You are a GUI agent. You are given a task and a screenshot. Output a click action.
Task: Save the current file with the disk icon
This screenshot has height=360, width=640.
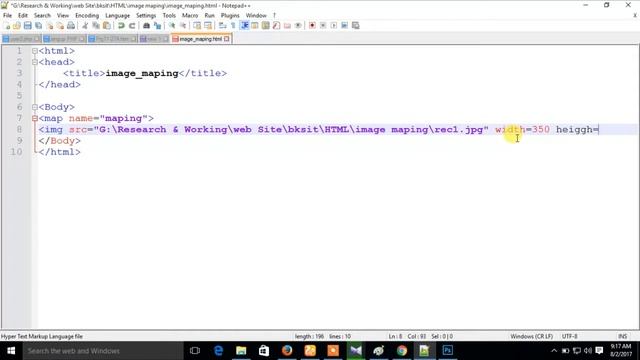click(x=27, y=26)
